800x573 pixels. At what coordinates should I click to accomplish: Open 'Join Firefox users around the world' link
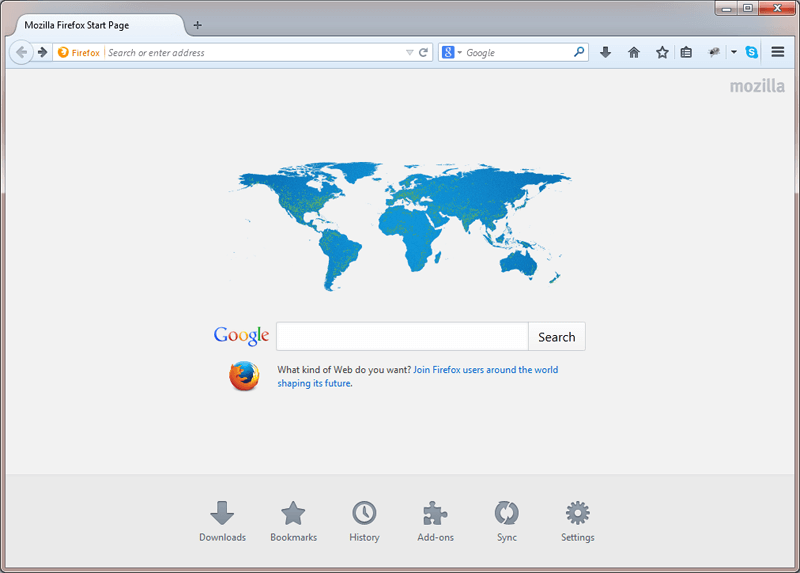(x=485, y=370)
